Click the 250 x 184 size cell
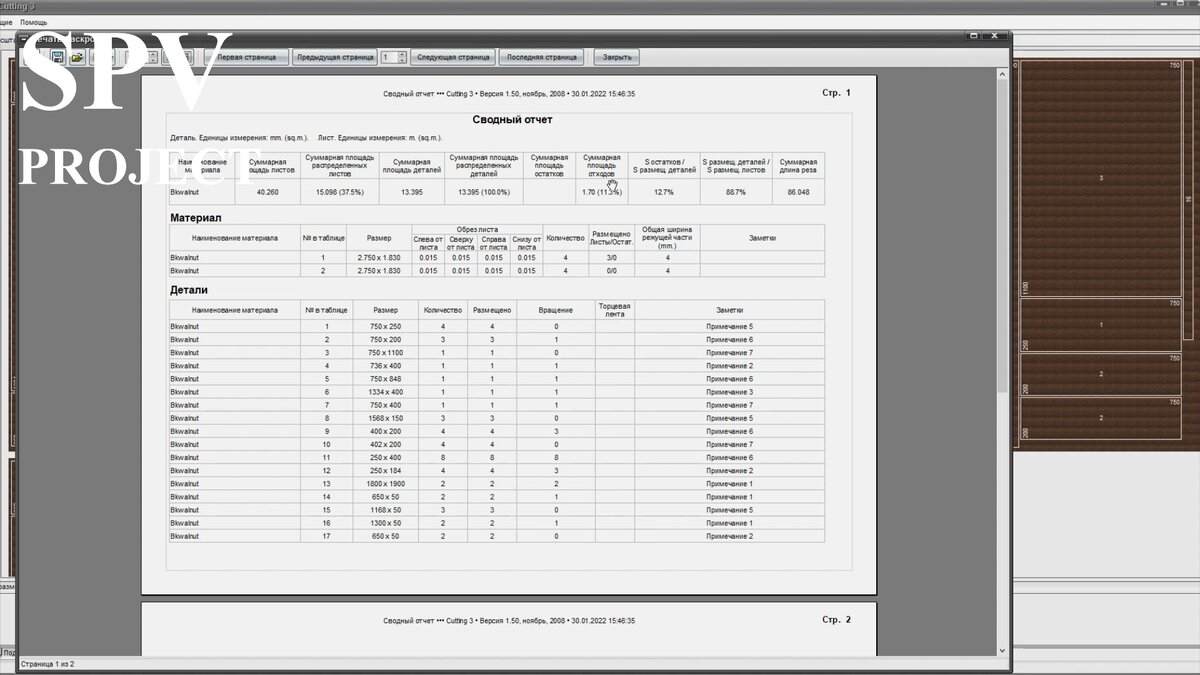This screenshot has height=675, width=1200. (384, 470)
